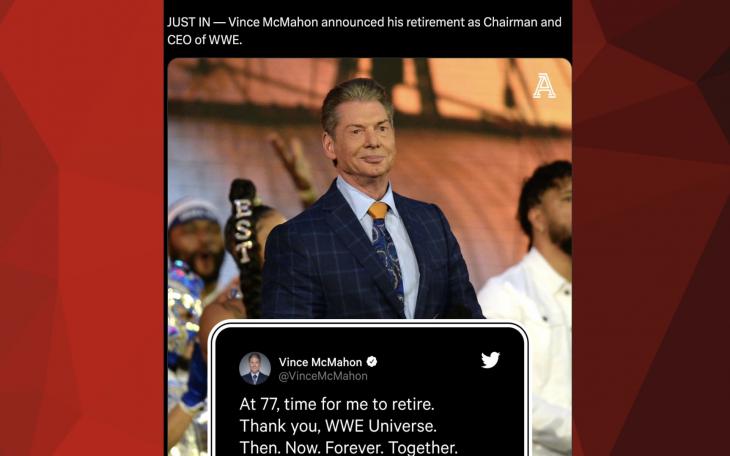This screenshot has width=730, height=456.
Task: Click the orange tie knot
Action: click(379, 211)
